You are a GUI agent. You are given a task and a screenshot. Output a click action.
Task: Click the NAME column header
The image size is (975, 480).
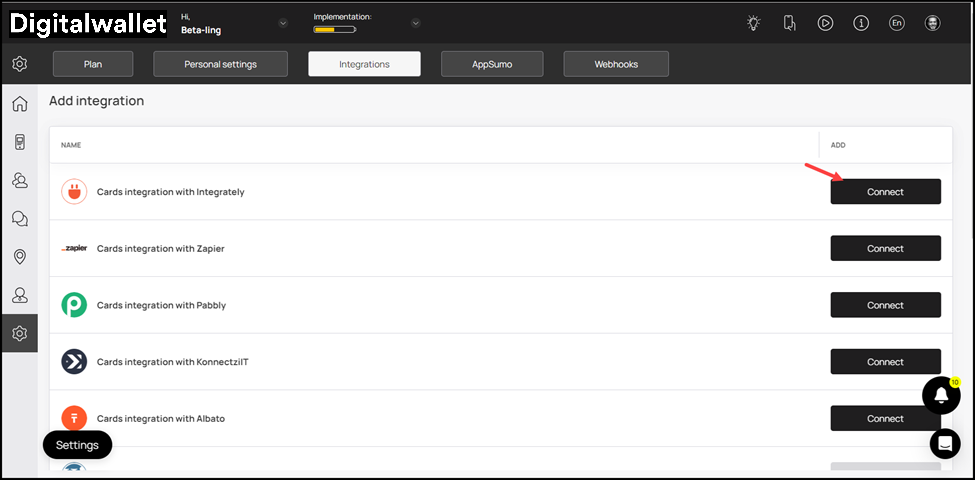coord(71,145)
